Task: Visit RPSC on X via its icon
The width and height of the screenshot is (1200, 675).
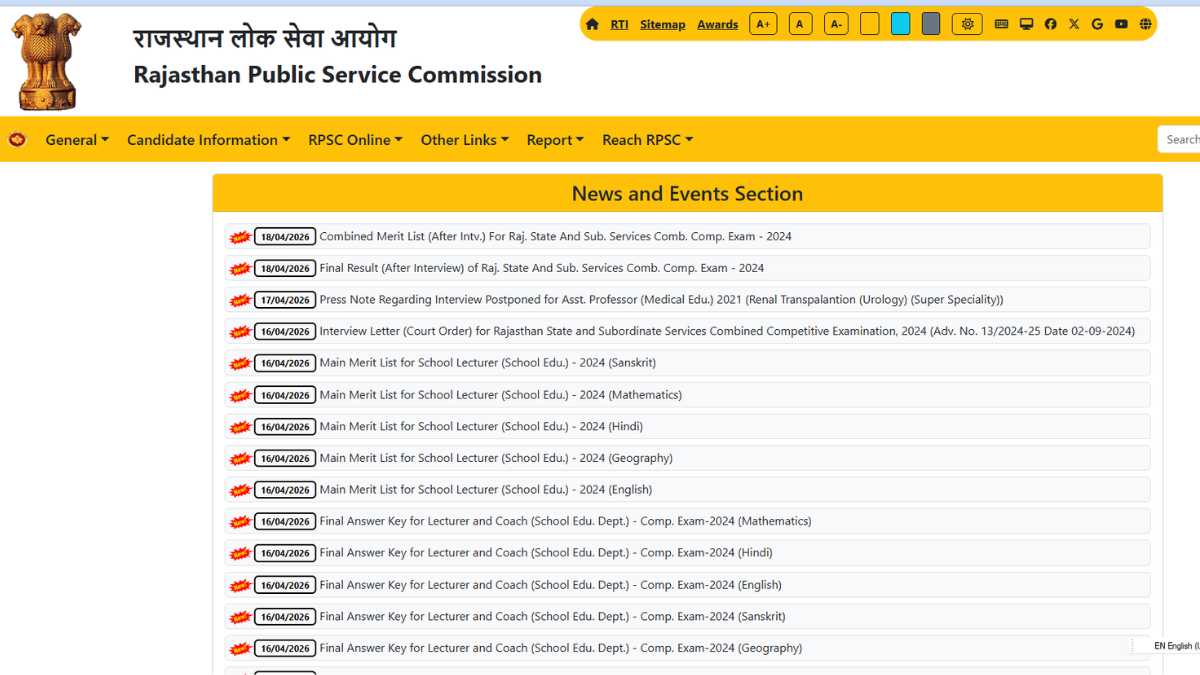Action: [x=1073, y=23]
